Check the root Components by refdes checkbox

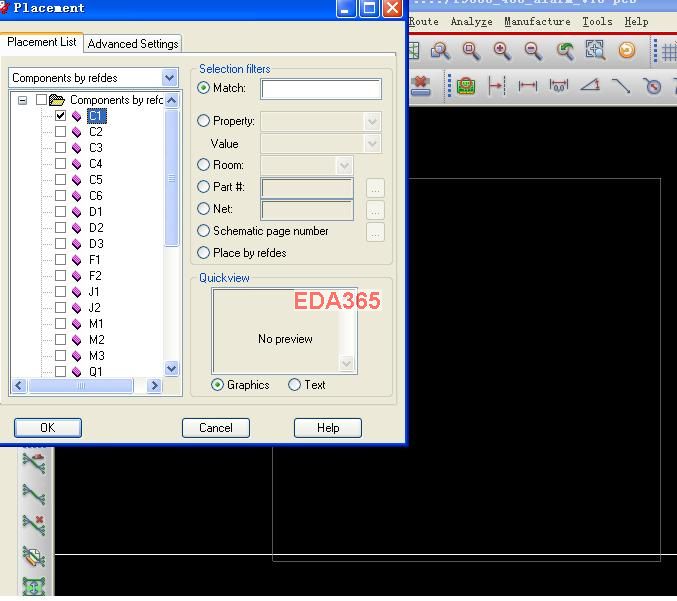[x=41, y=100]
